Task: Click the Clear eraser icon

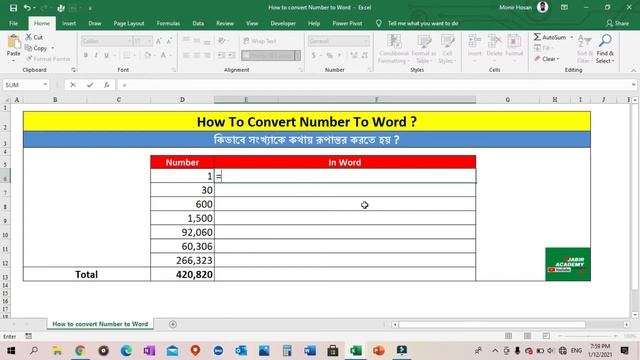Action: click(537, 59)
